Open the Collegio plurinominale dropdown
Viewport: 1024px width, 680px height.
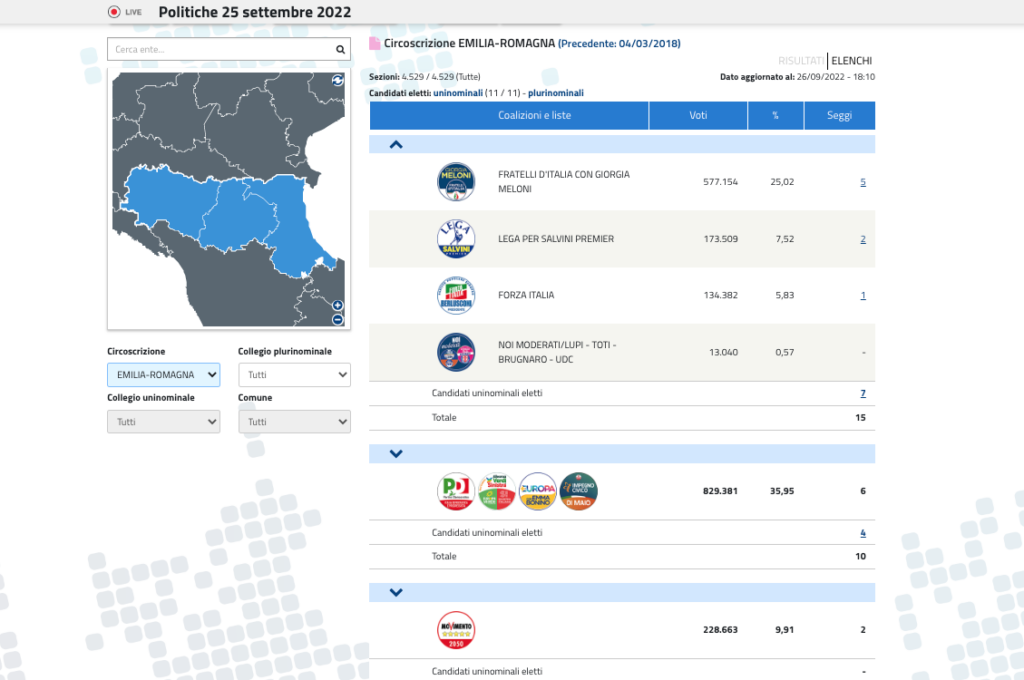295,375
